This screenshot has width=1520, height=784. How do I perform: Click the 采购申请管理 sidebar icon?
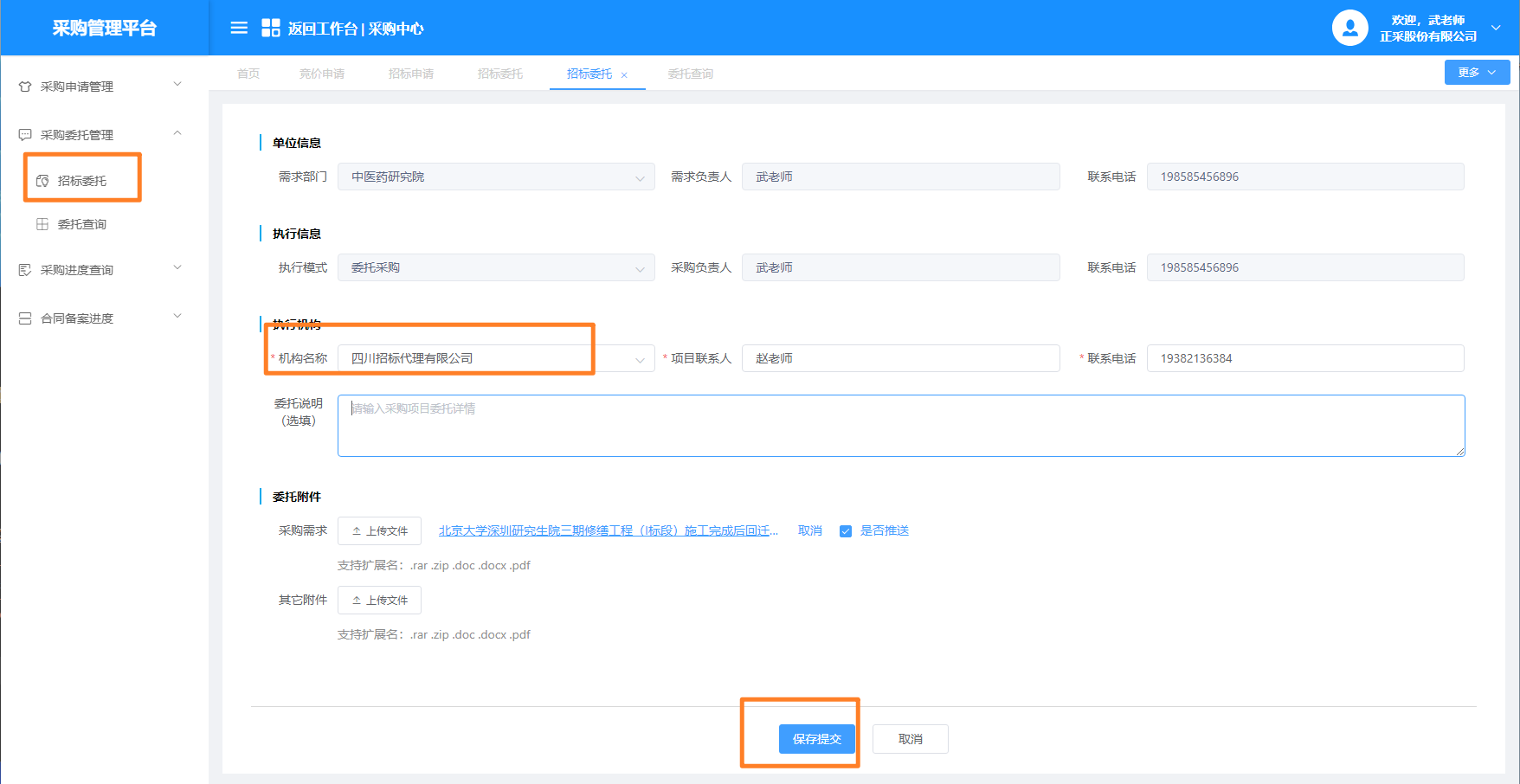tap(25, 87)
